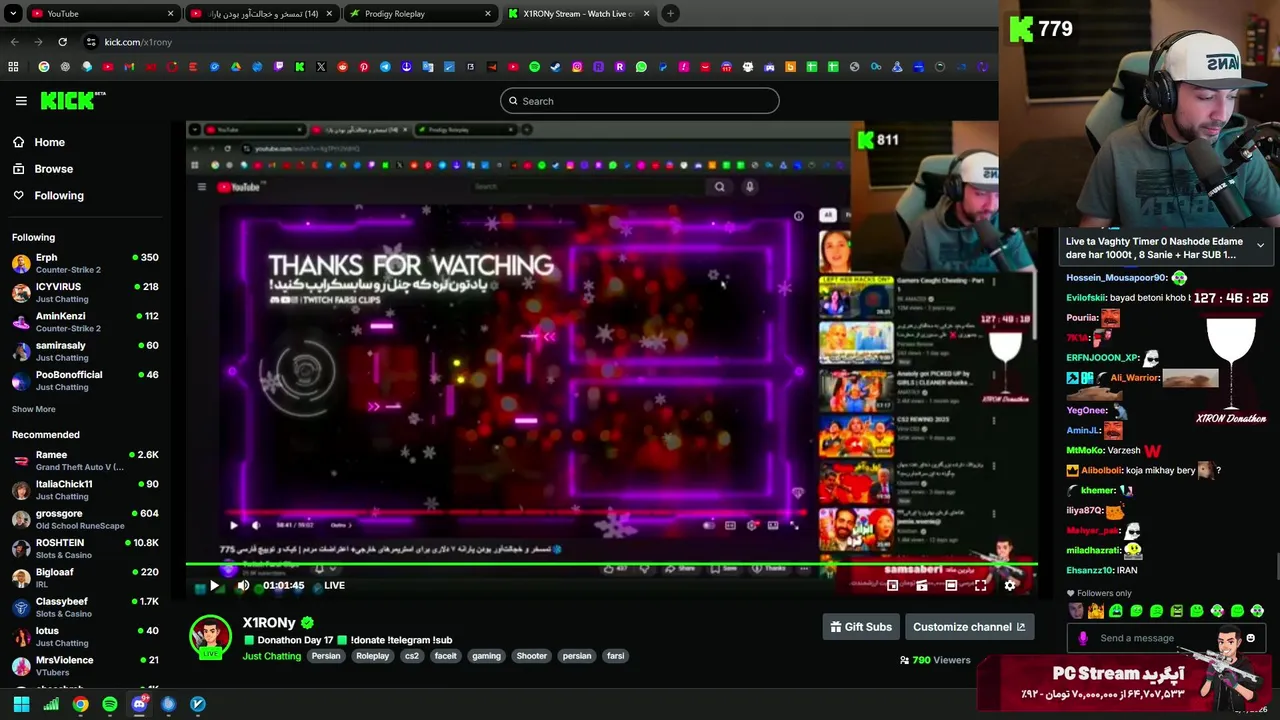
Task: Open the Windows Start menu
Action: [x=21, y=704]
